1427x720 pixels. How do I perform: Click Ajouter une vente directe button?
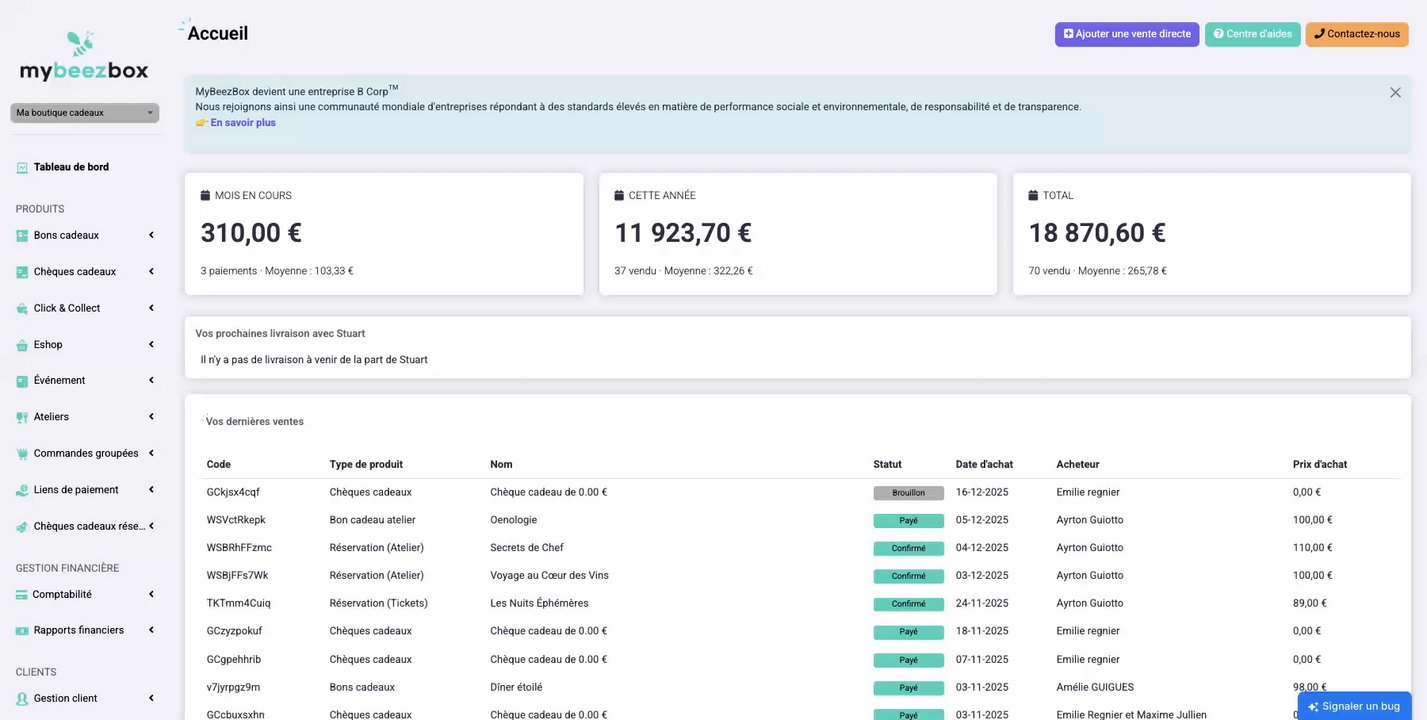pyautogui.click(x=1127, y=34)
